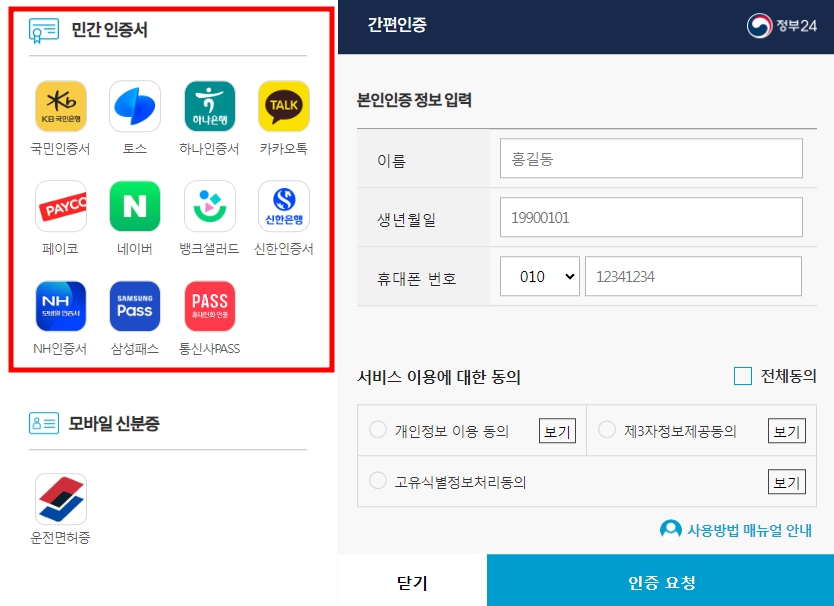This screenshot has height=606, width=834.
Task: Click 보기 for 제3자정보제공동의
Action: (x=787, y=431)
